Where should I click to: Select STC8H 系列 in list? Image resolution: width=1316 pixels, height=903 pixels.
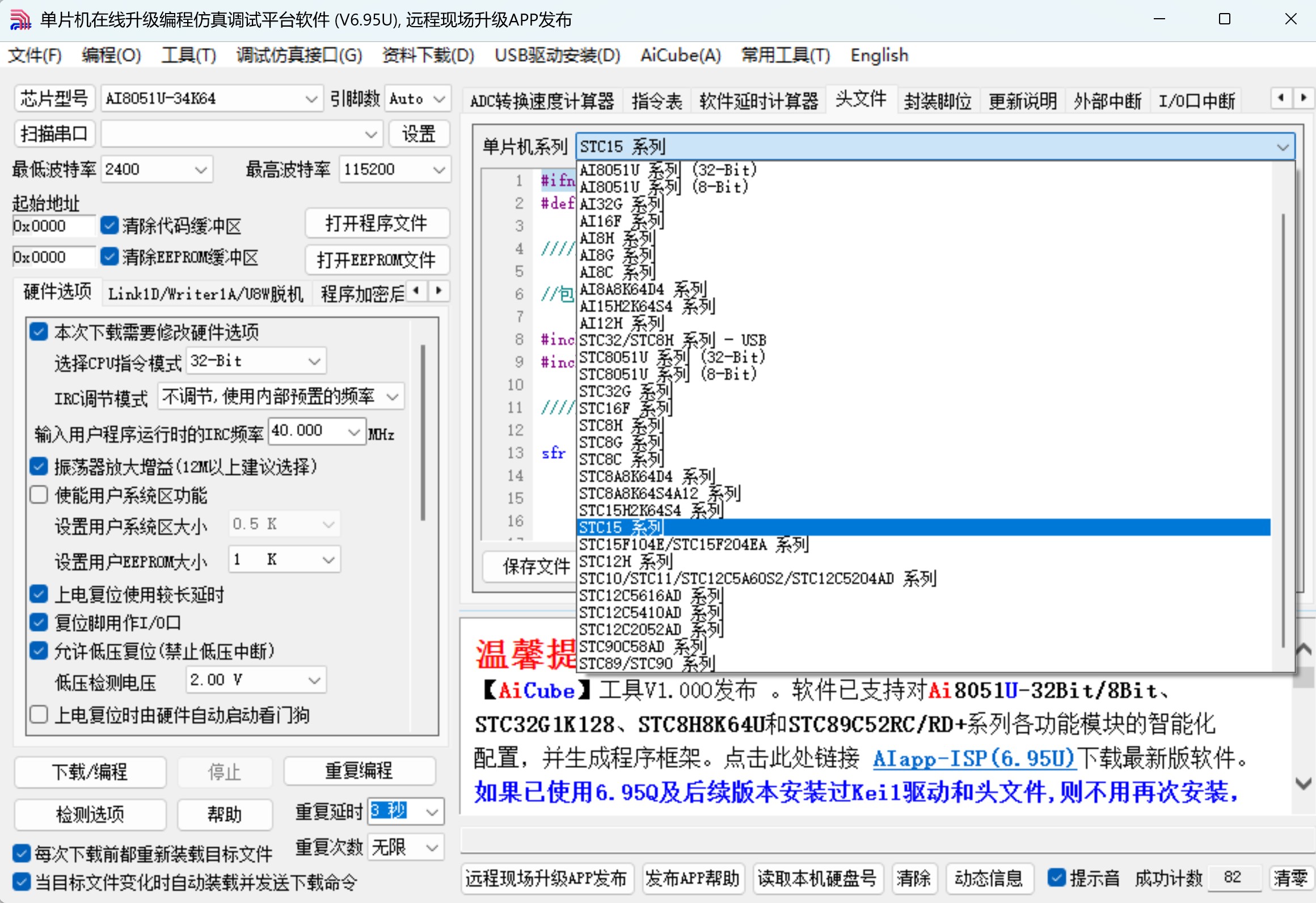click(923, 425)
